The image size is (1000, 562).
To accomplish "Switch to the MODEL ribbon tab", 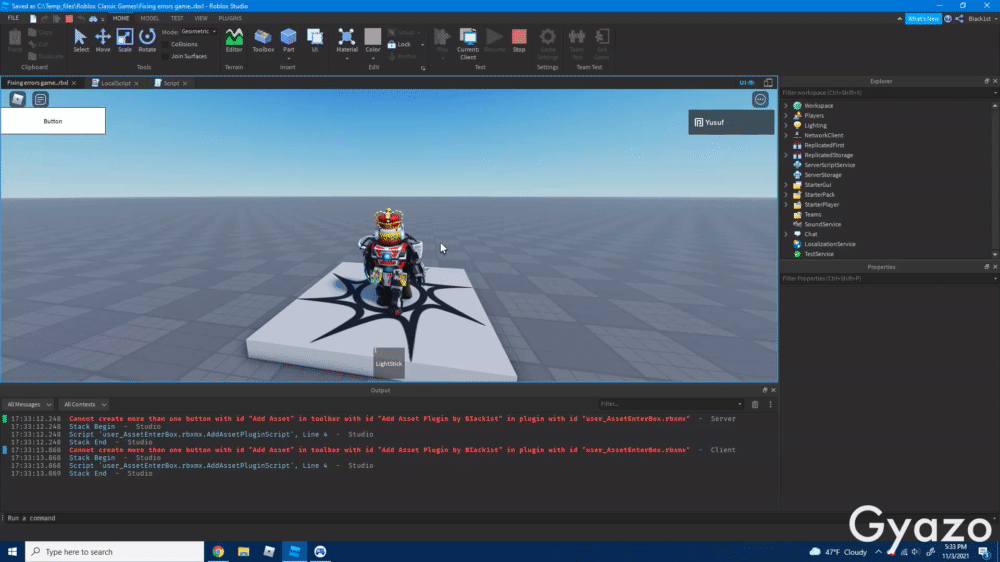I will 150,18.
